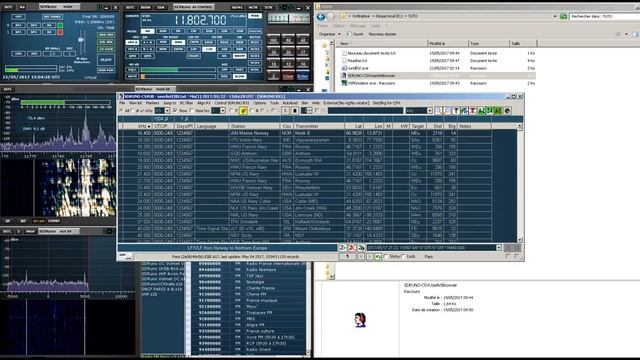The image size is (640, 360).
Task: Enable the Sticky checkbox in CSVUB
Action: click(386, 256)
